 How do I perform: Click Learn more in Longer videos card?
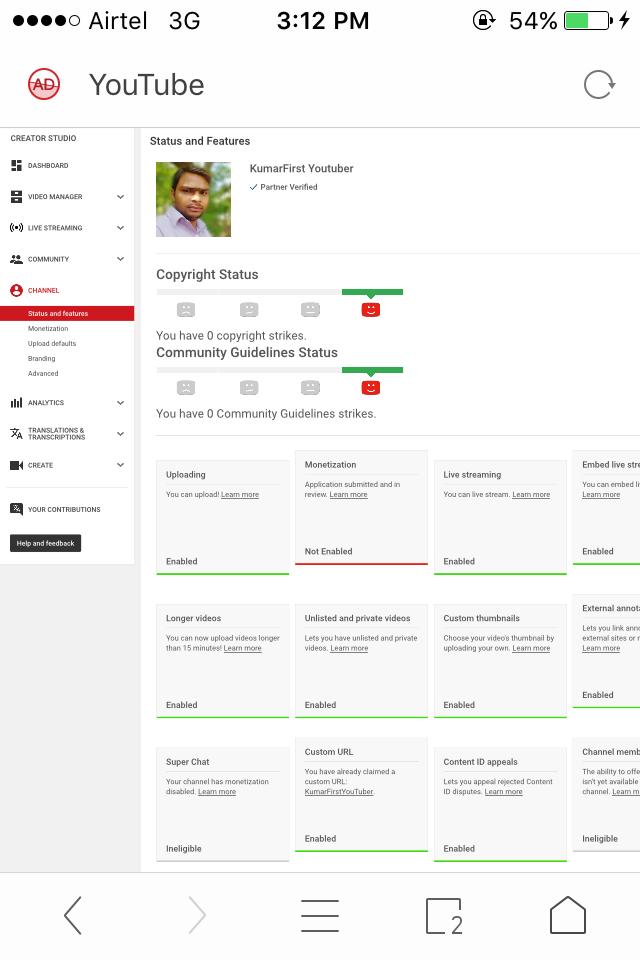(243, 648)
